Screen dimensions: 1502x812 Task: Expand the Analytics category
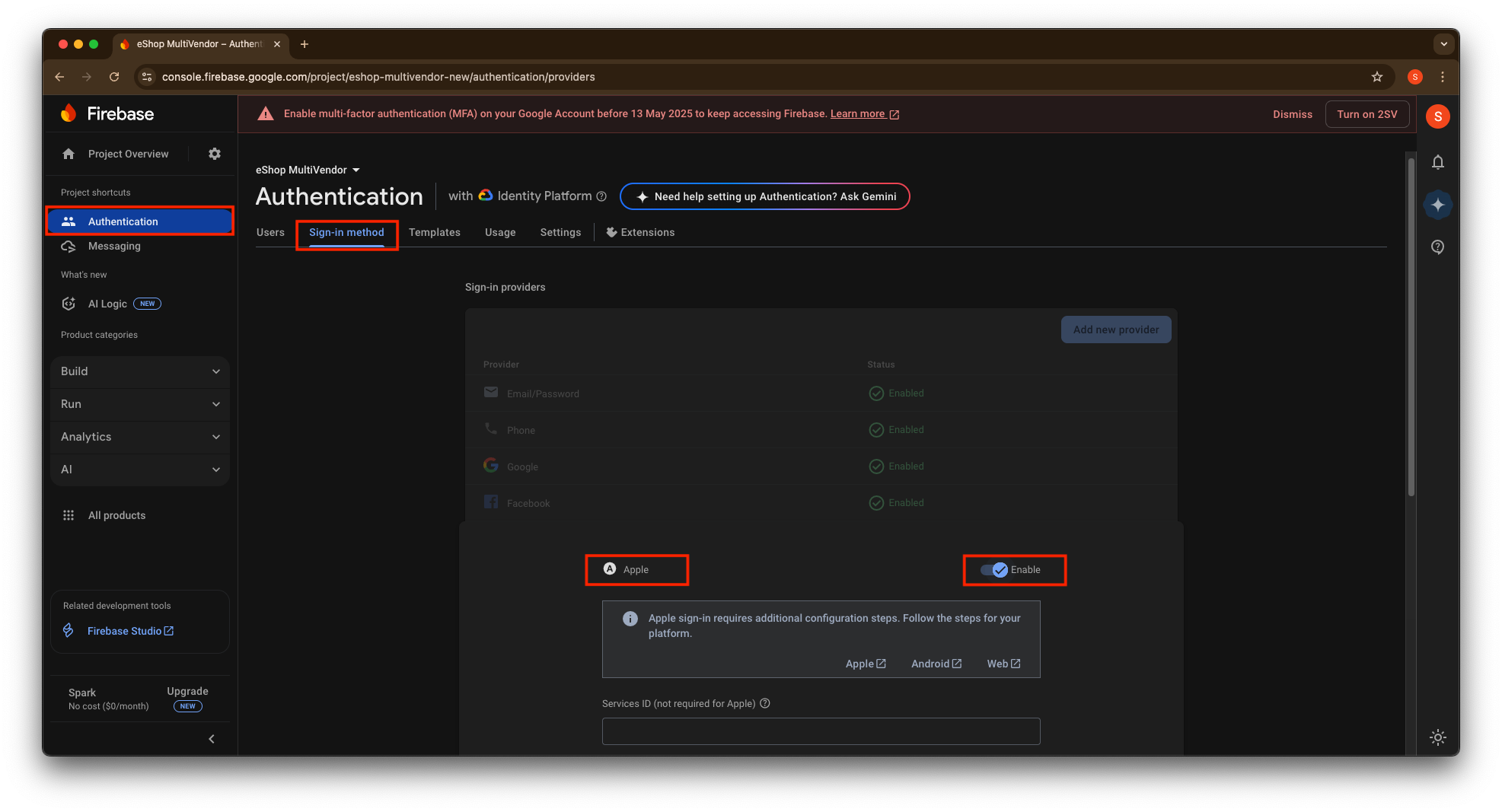140,437
